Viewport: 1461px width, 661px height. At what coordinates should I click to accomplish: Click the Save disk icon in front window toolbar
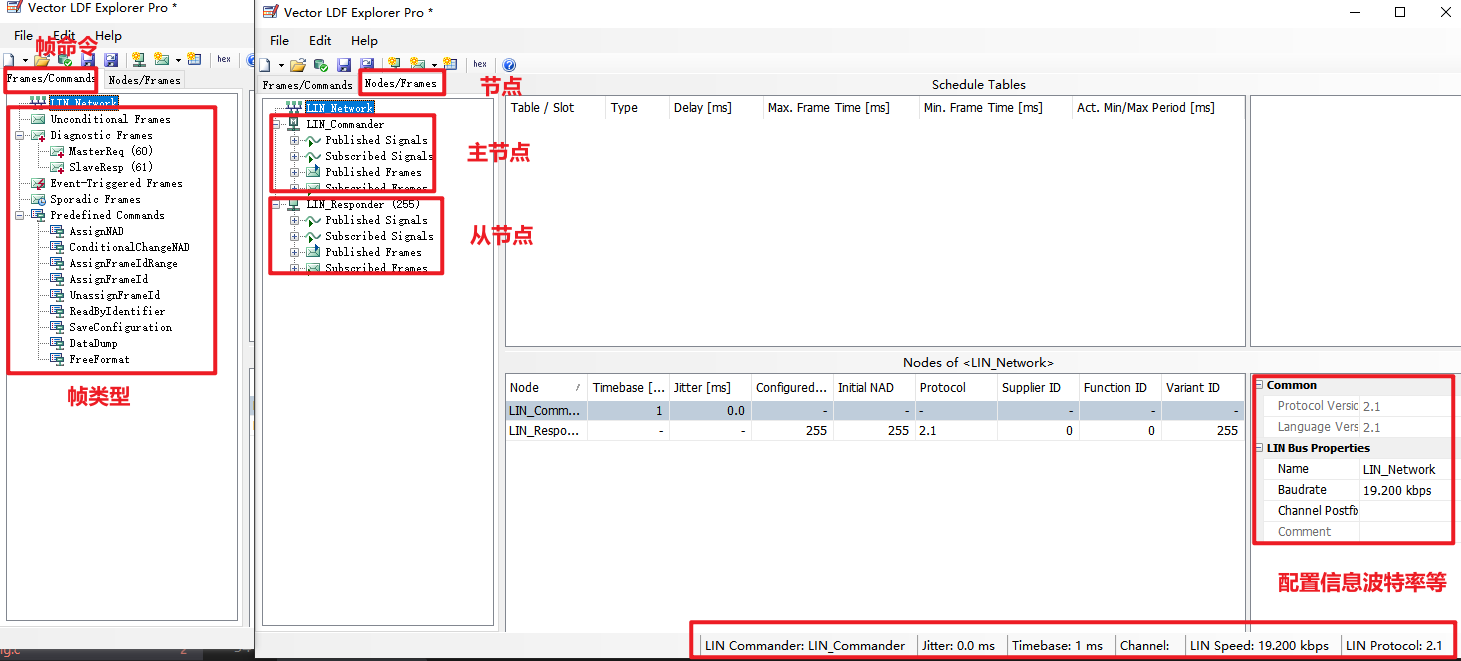point(343,65)
